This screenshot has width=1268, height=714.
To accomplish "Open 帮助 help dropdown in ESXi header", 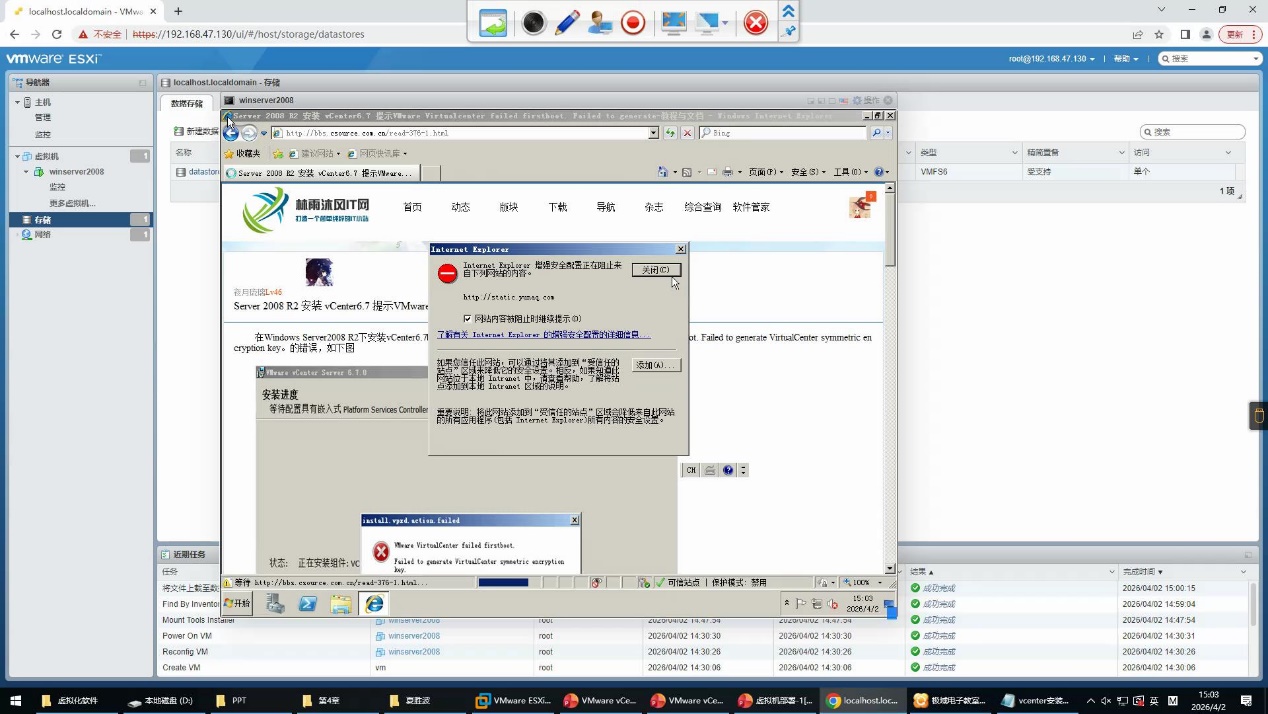I will [x=1125, y=59].
